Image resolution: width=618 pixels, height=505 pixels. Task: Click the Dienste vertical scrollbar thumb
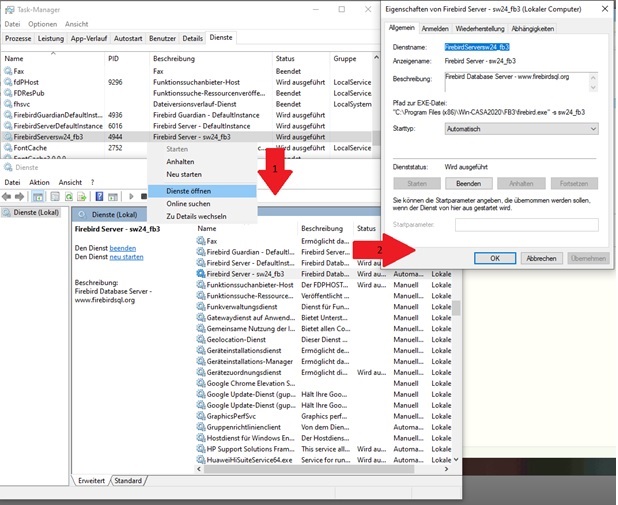(x=456, y=308)
